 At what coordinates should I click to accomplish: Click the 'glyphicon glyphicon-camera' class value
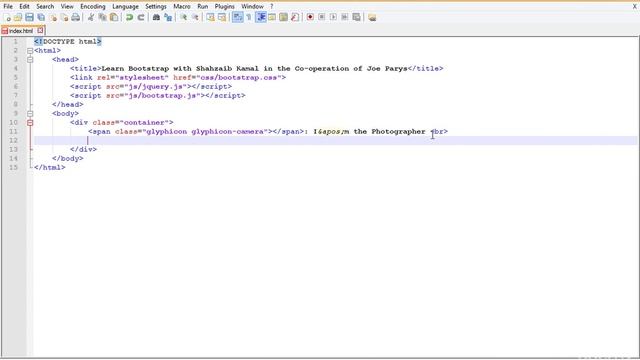coord(205,131)
